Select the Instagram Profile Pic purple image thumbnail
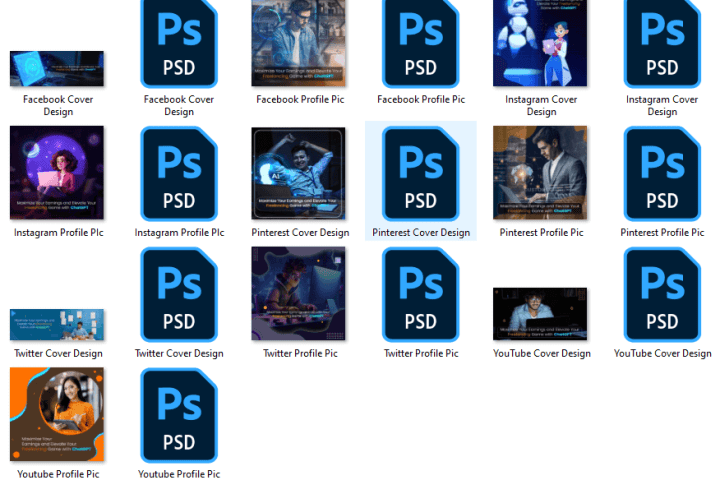 pos(57,173)
